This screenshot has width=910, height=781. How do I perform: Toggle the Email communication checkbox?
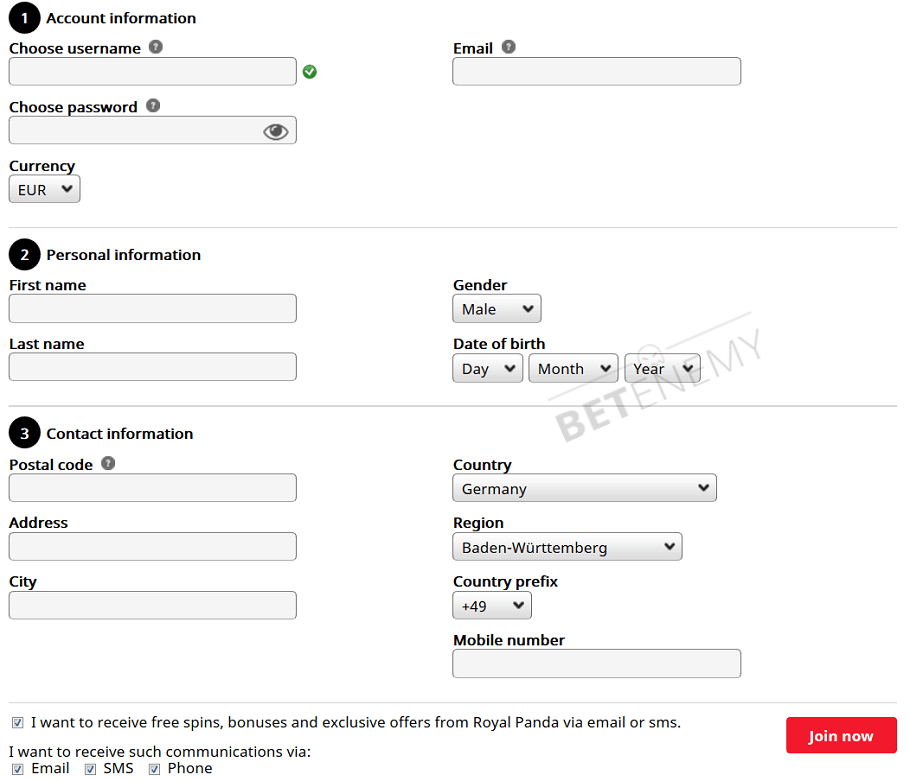click(18, 769)
